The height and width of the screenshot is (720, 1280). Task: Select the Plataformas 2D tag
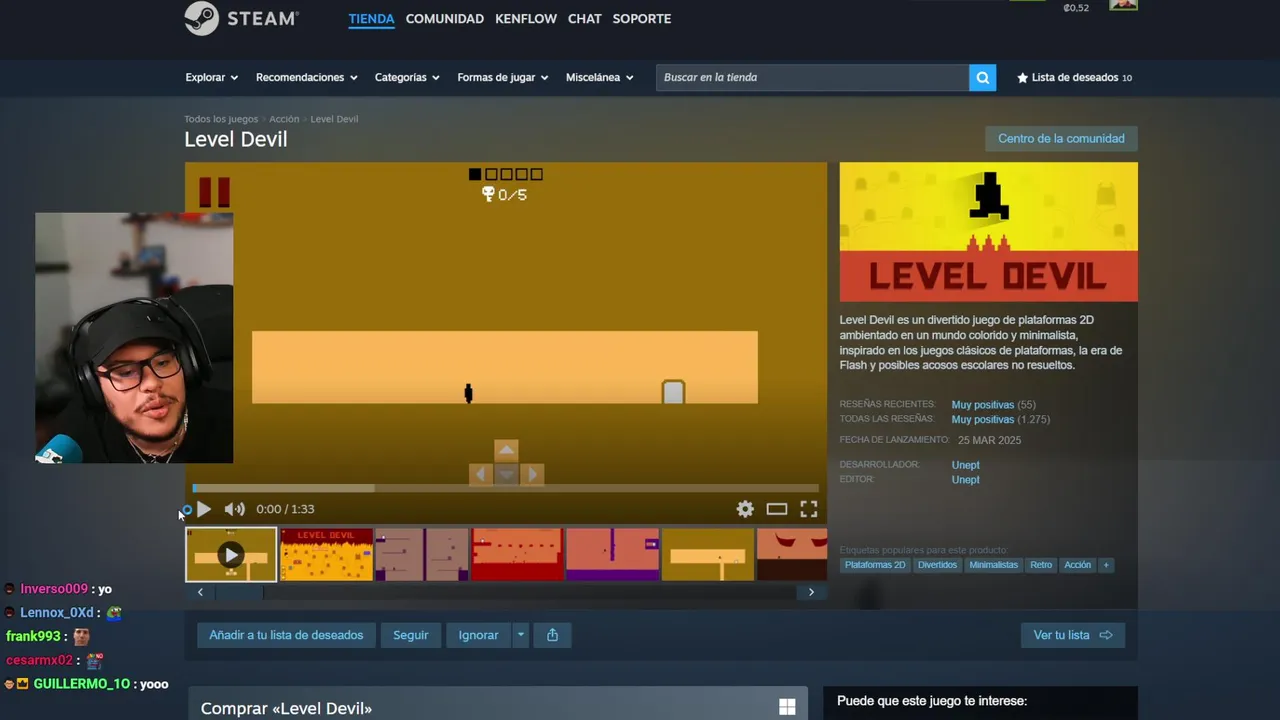(875, 565)
